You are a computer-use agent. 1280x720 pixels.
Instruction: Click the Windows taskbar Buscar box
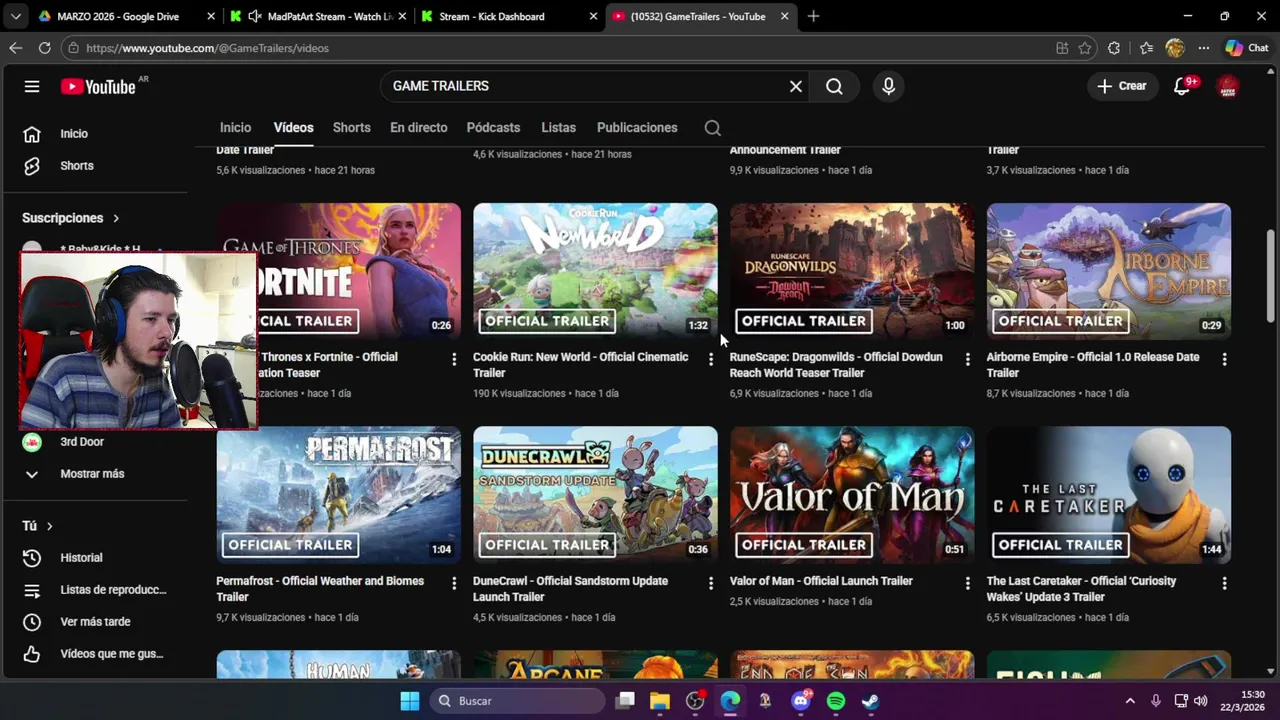click(518, 701)
